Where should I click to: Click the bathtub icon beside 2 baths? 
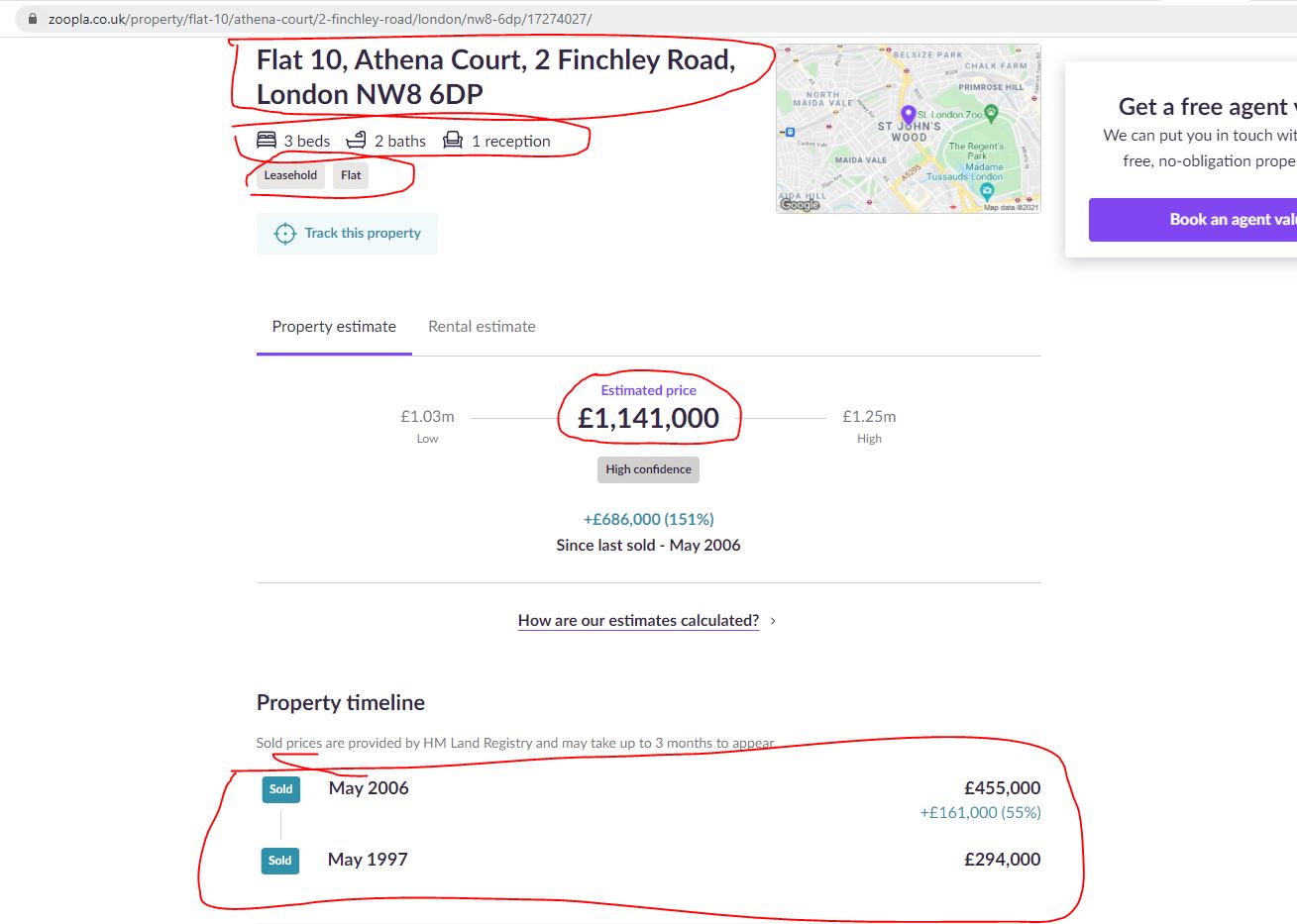pyautogui.click(x=356, y=140)
